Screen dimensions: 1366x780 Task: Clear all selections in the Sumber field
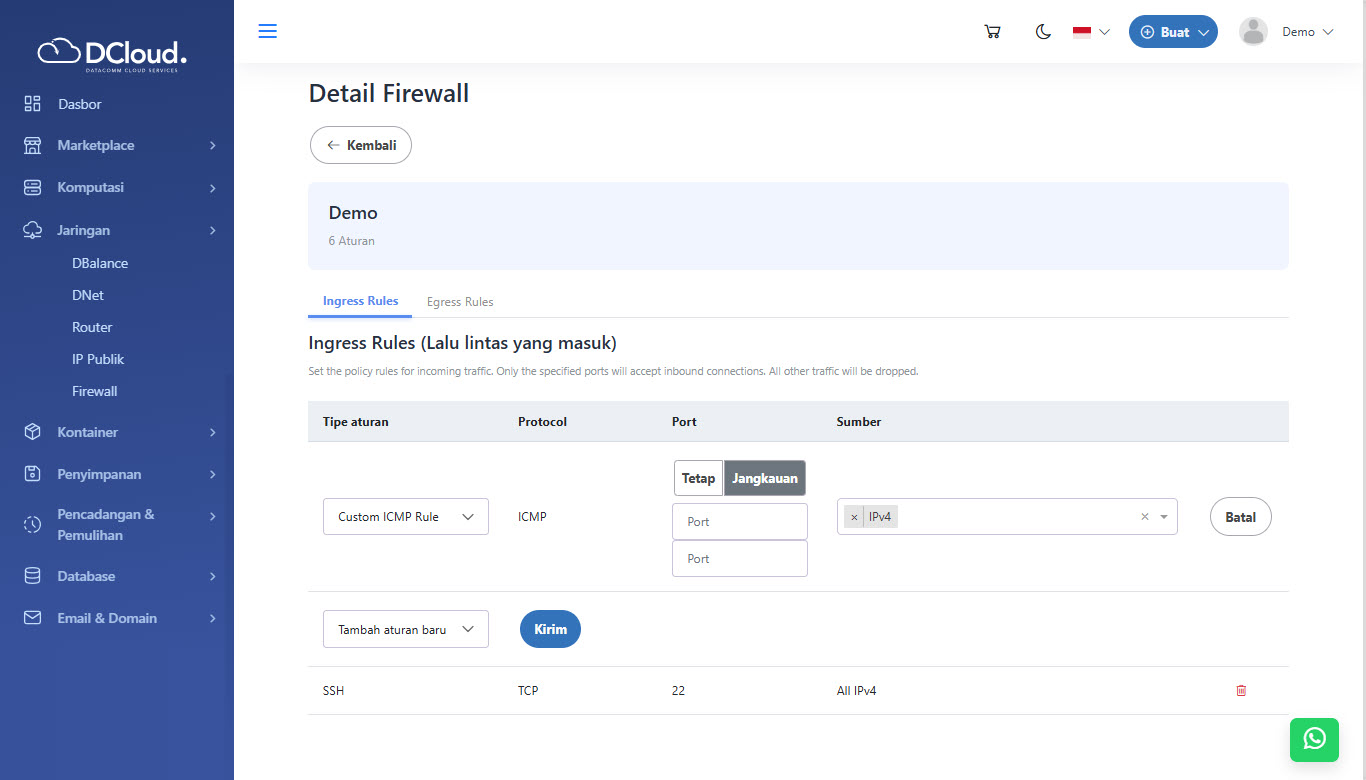click(1144, 517)
